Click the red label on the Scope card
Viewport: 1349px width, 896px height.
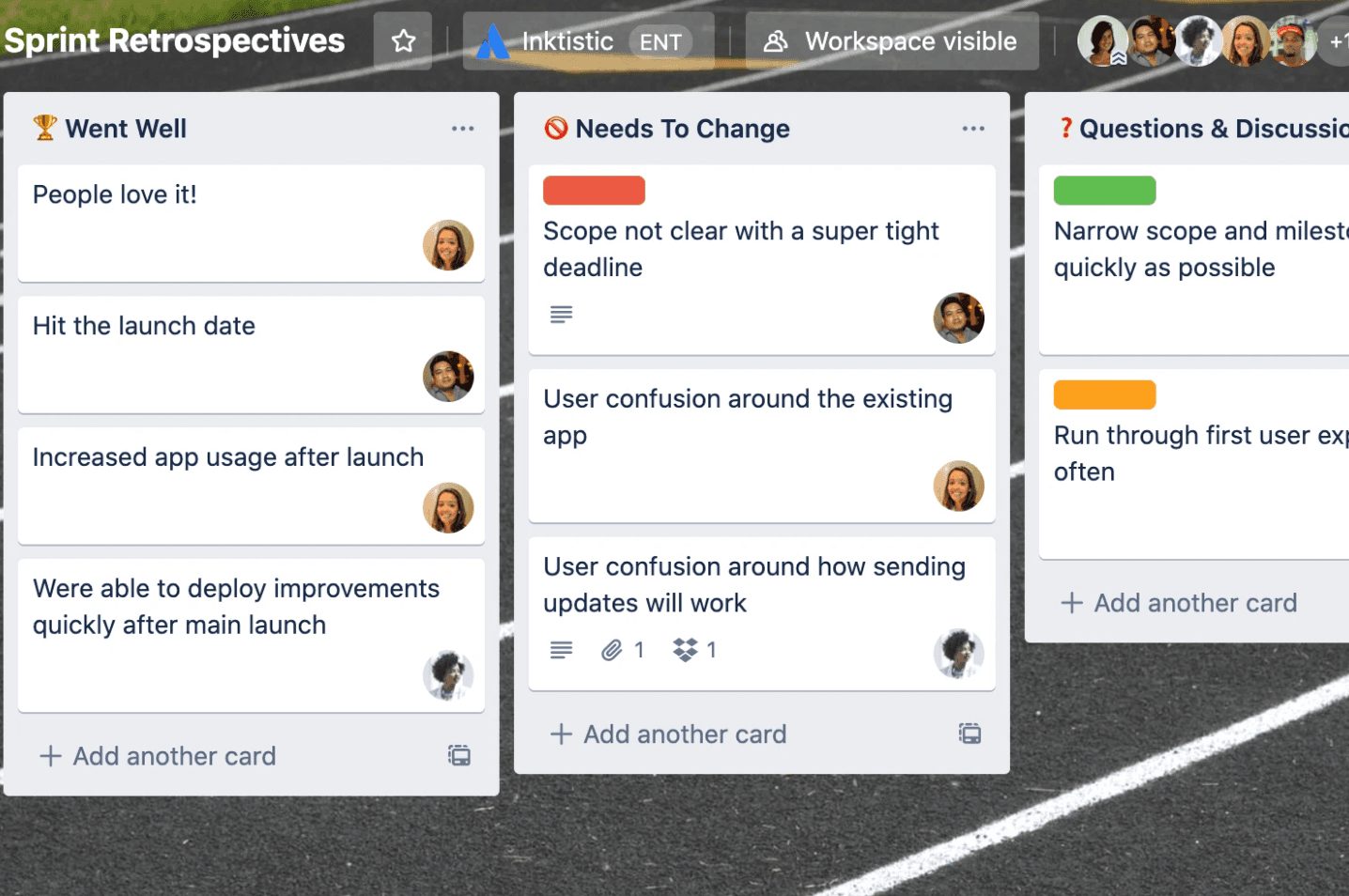[594, 191]
